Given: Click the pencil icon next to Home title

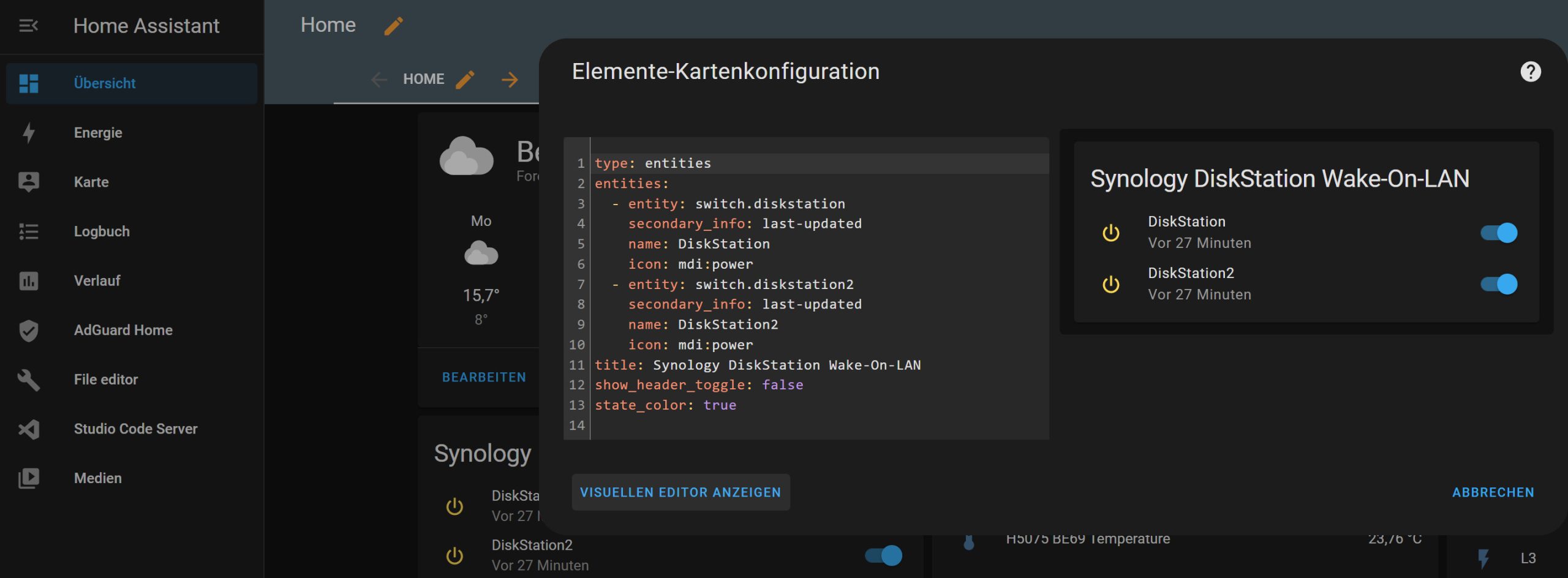Looking at the screenshot, I should click(393, 26).
